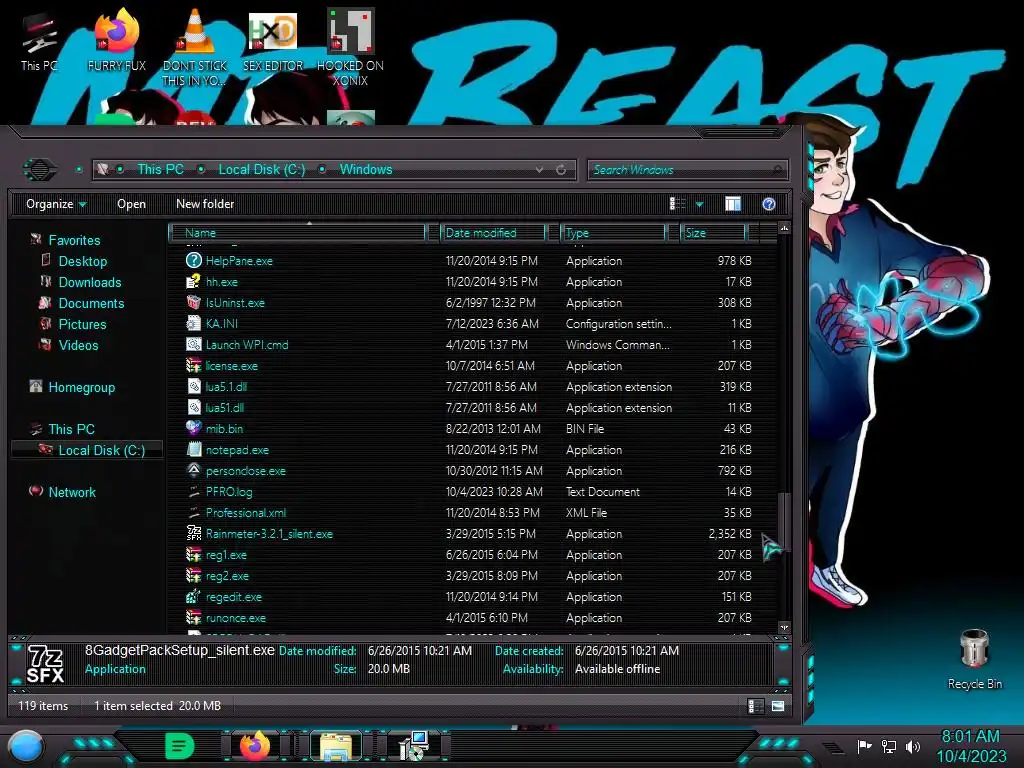Click the scroll up arrow of file list
Image resolution: width=1024 pixels, height=768 pixels.
784,228
